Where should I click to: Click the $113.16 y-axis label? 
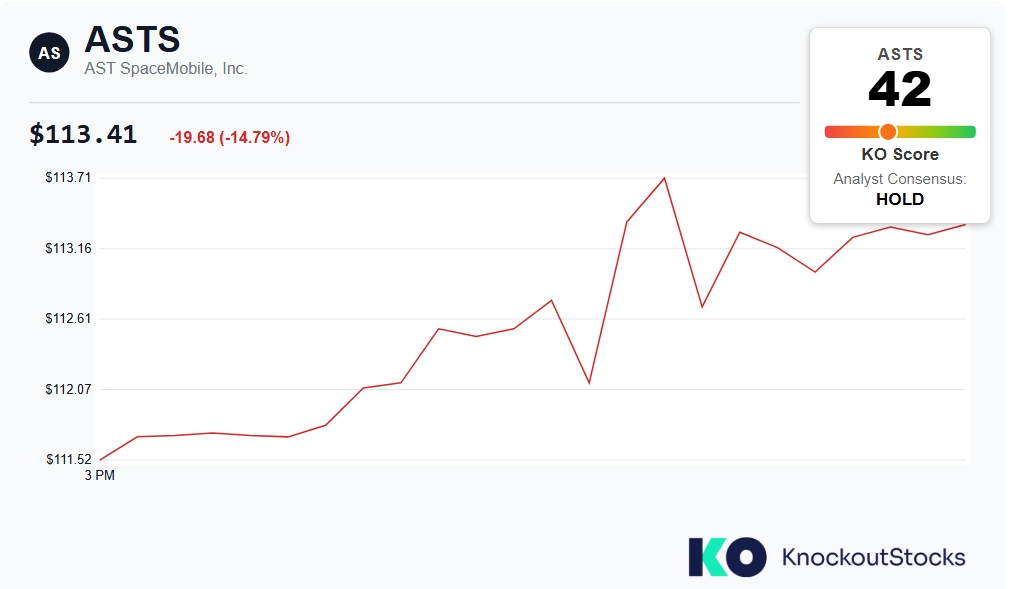68,248
